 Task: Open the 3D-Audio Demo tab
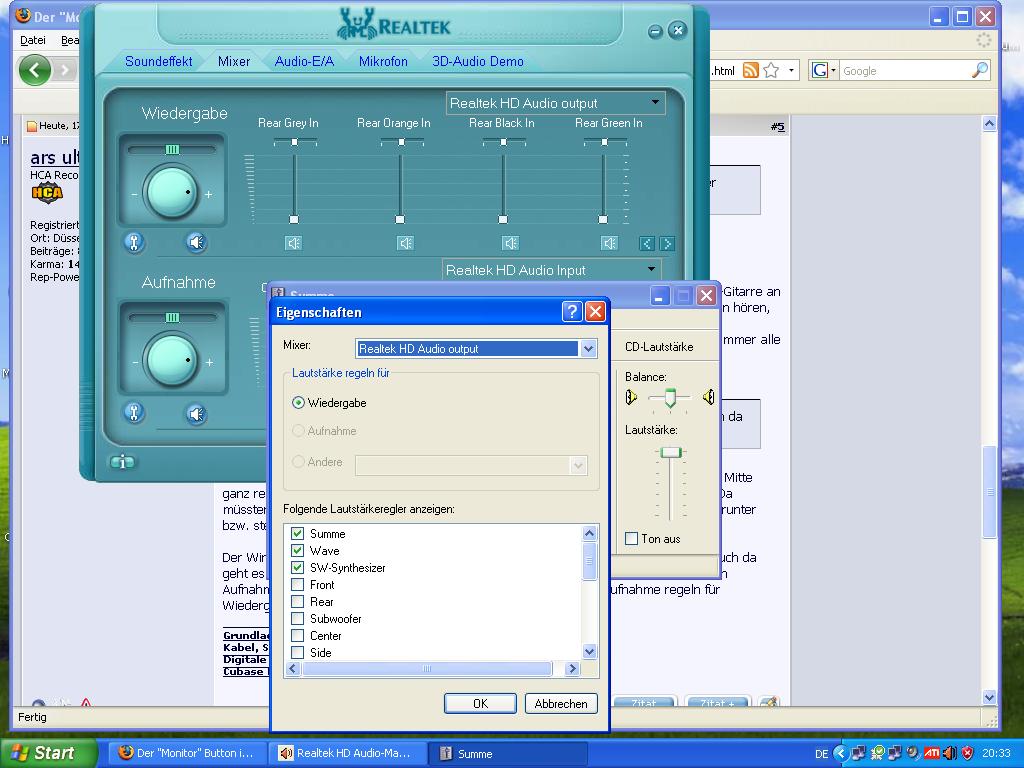[478, 61]
